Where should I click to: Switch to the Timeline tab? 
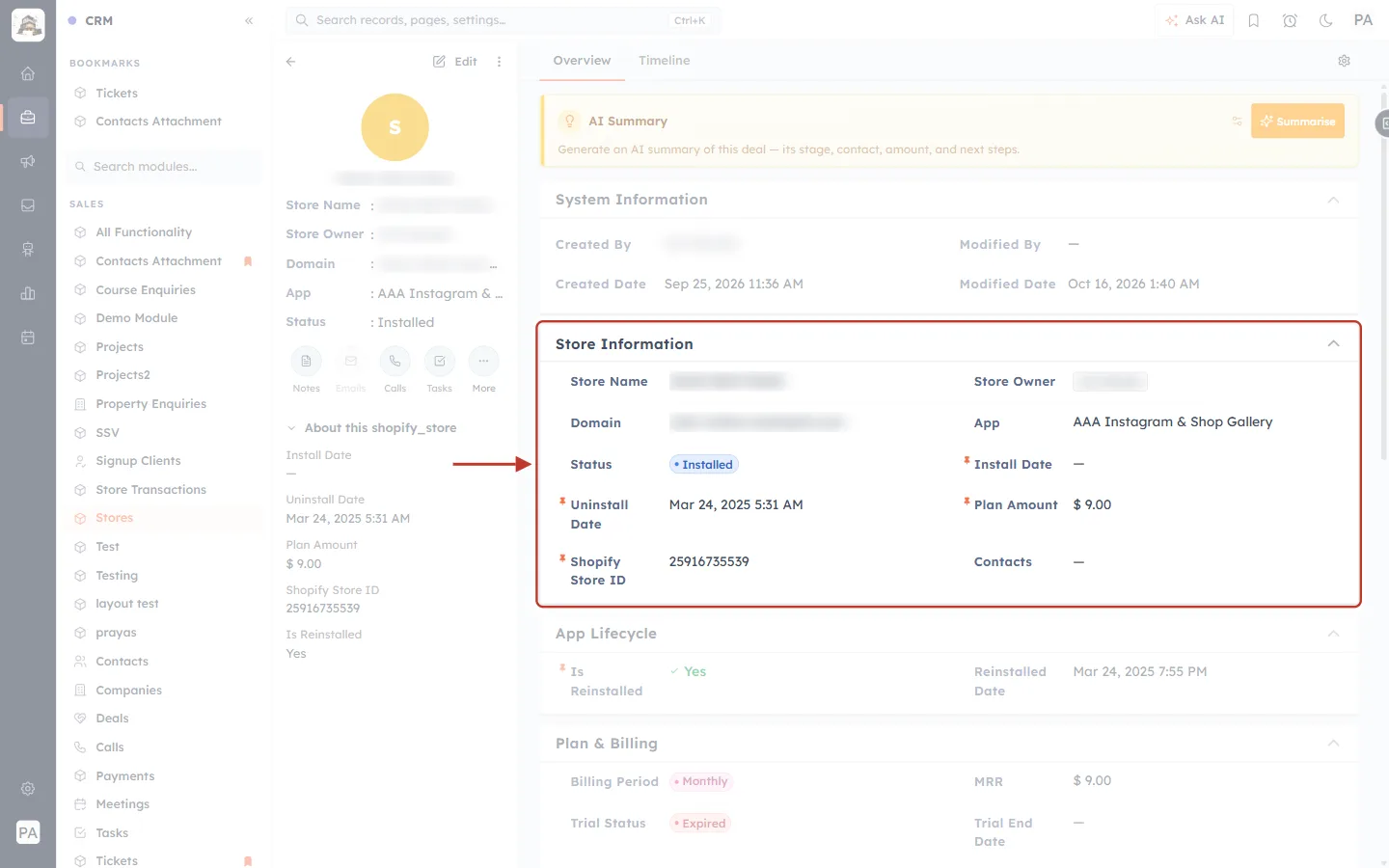[x=664, y=61]
